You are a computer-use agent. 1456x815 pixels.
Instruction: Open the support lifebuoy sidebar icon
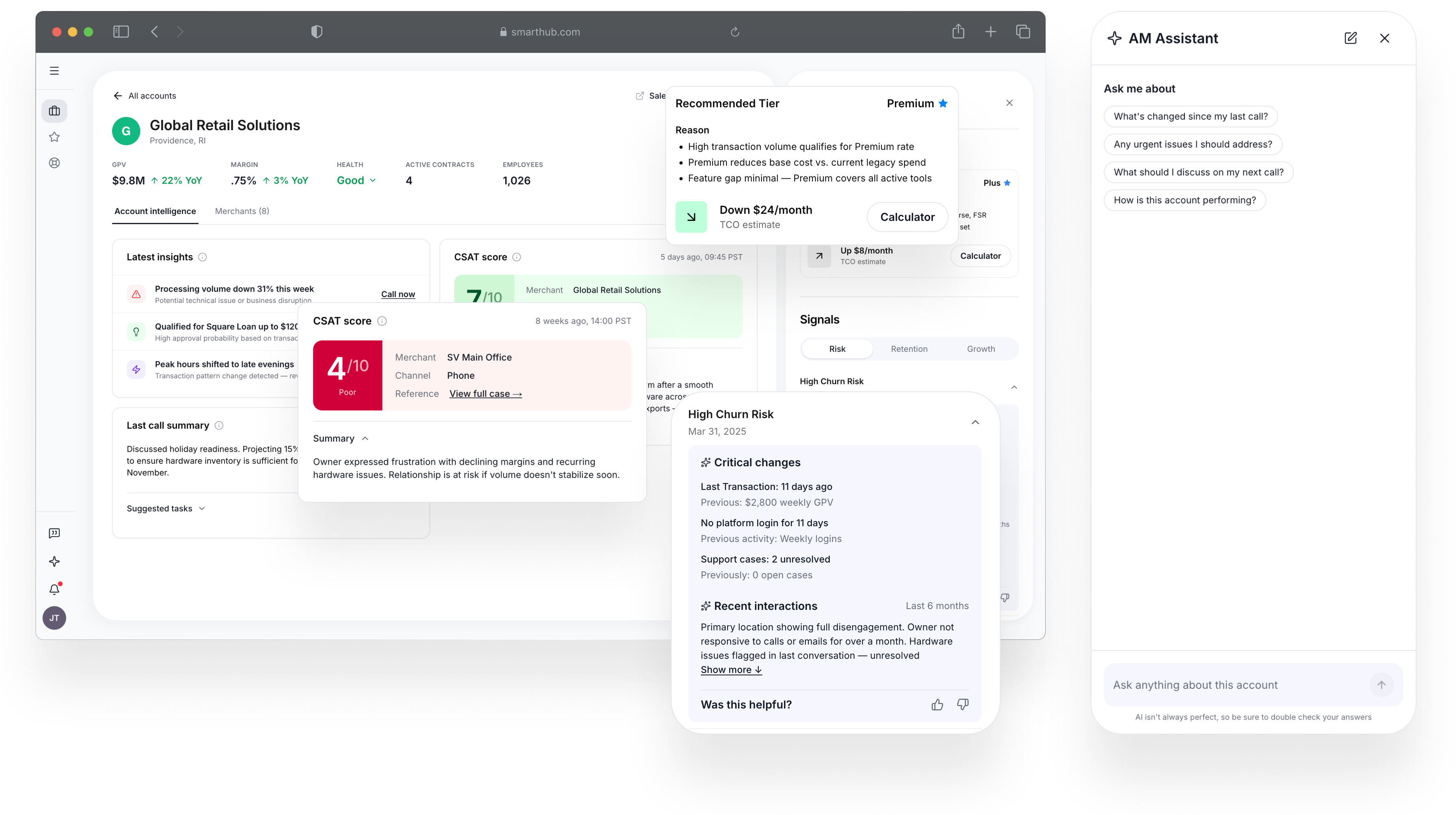point(54,163)
